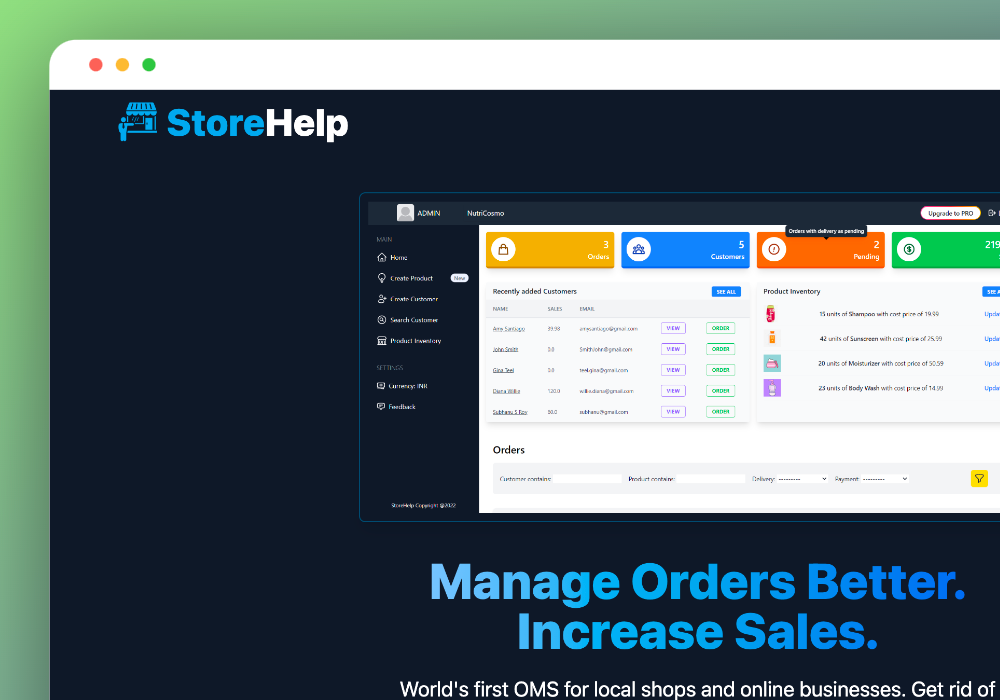Click the Upgrade to PRO button
The height and width of the screenshot is (700, 1000).
pyautogui.click(x=951, y=213)
